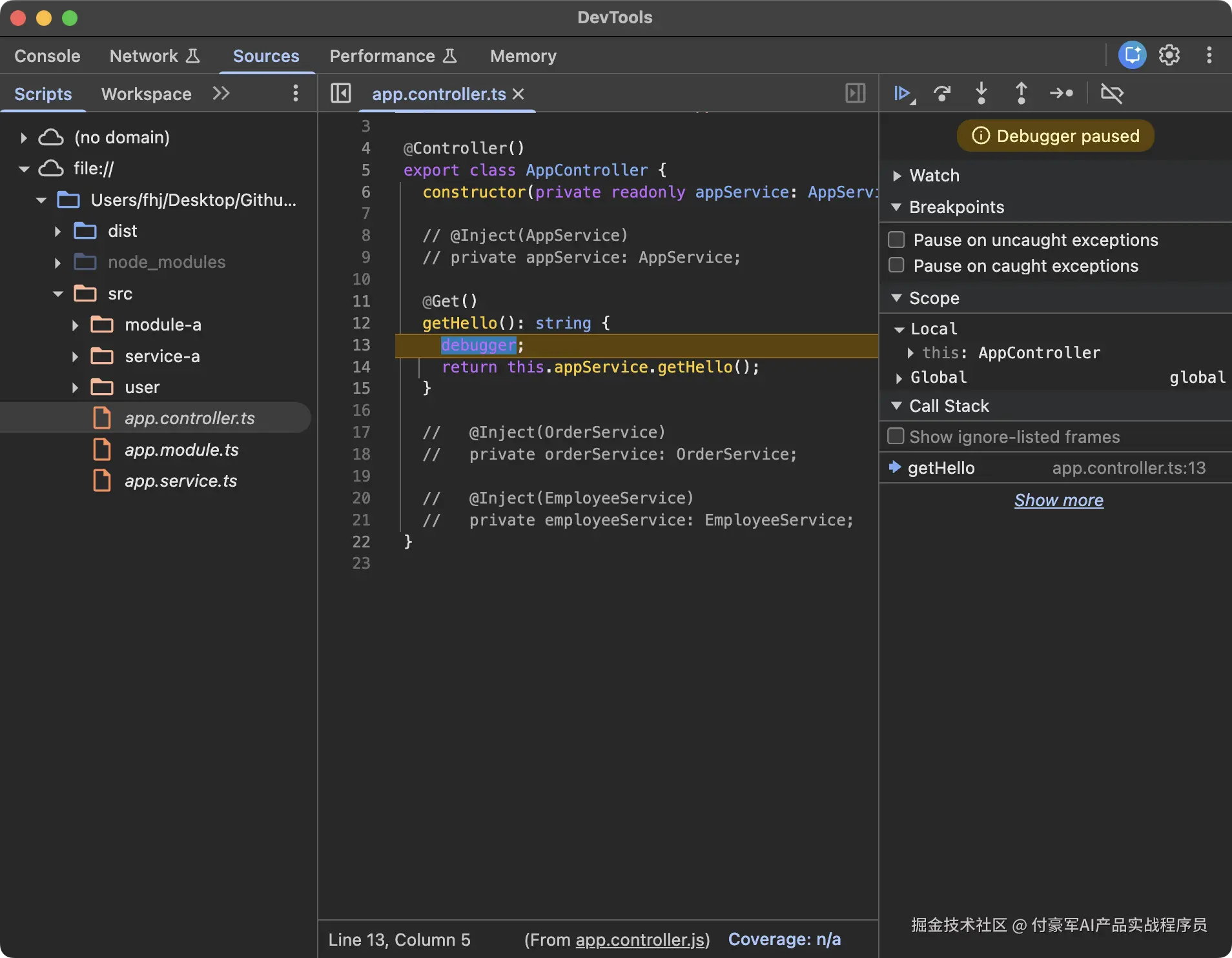Click the app.service.ts file icon
The width and height of the screenshot is (1232, 958).
click(x=102, y=481)
